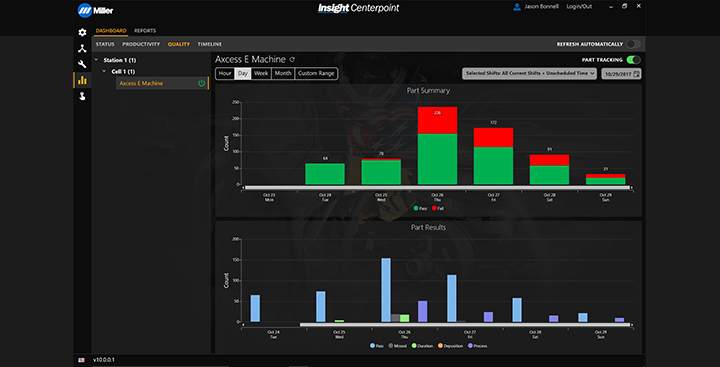Select the Hour time range button
This screenshot has width=720, height=367.
pos(225,73)
